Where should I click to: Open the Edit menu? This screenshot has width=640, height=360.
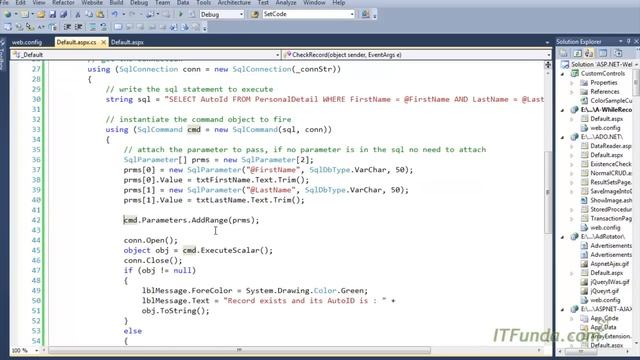point(20,3)
